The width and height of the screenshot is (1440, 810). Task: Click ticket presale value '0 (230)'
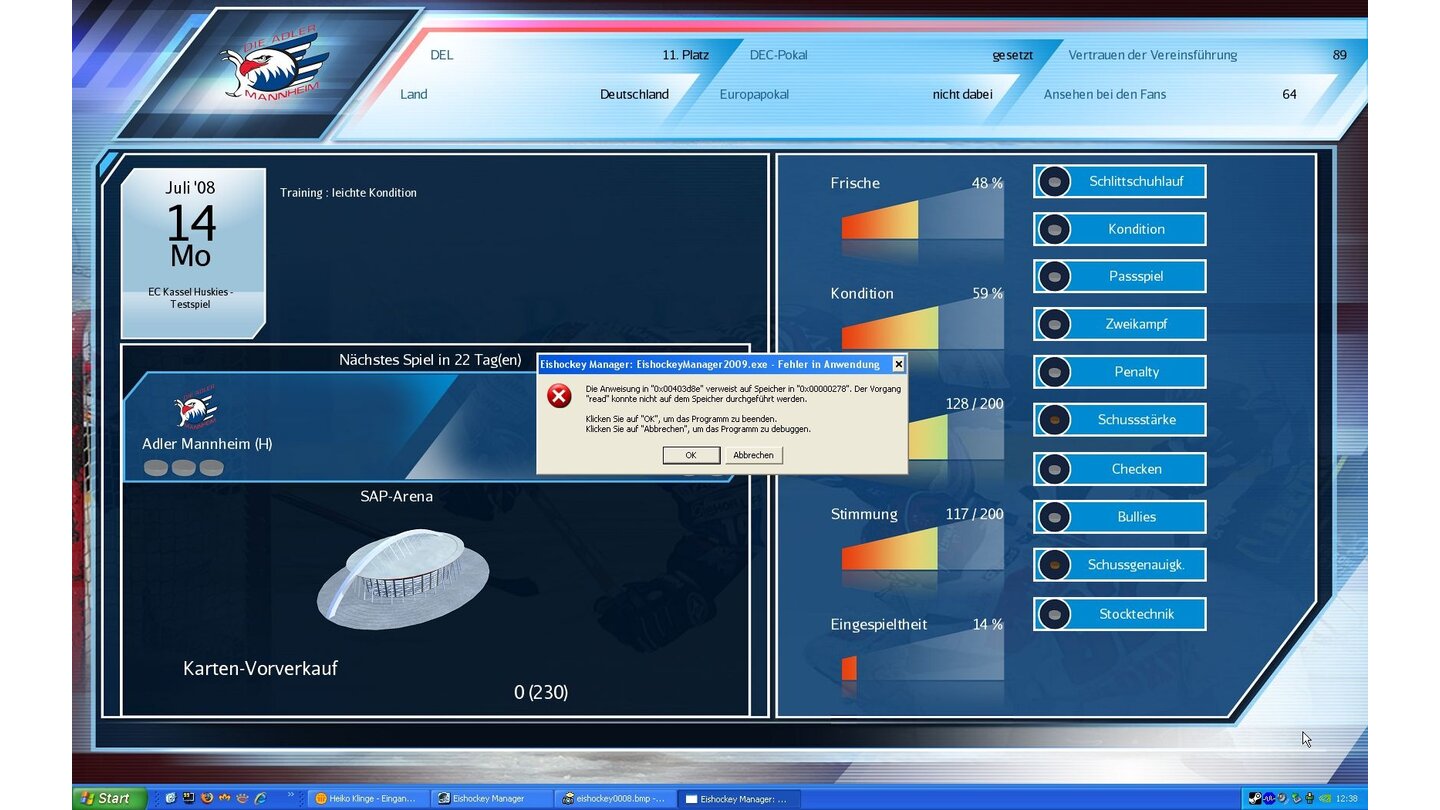(541, 692)
